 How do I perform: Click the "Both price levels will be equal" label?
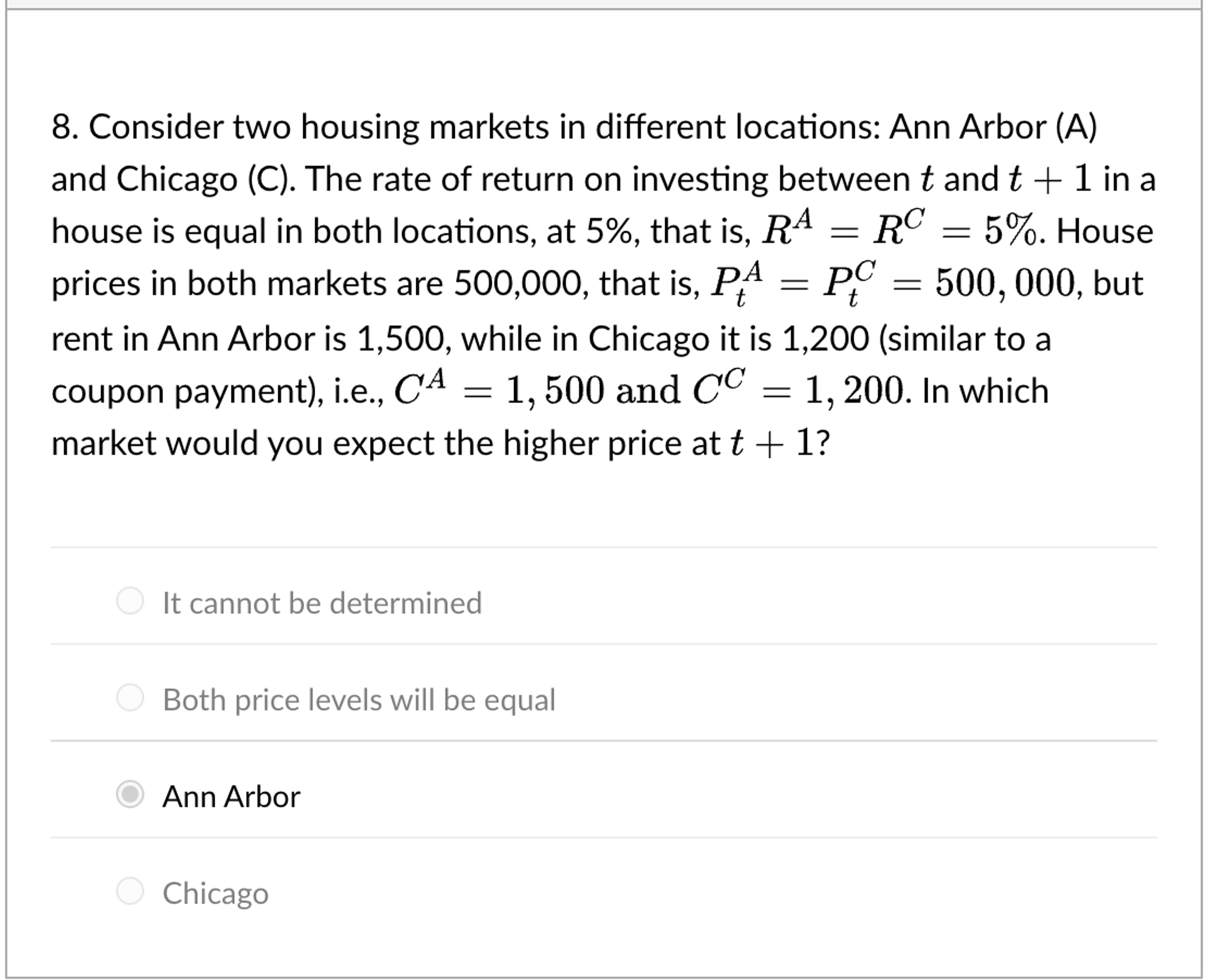tap(359, 700)
